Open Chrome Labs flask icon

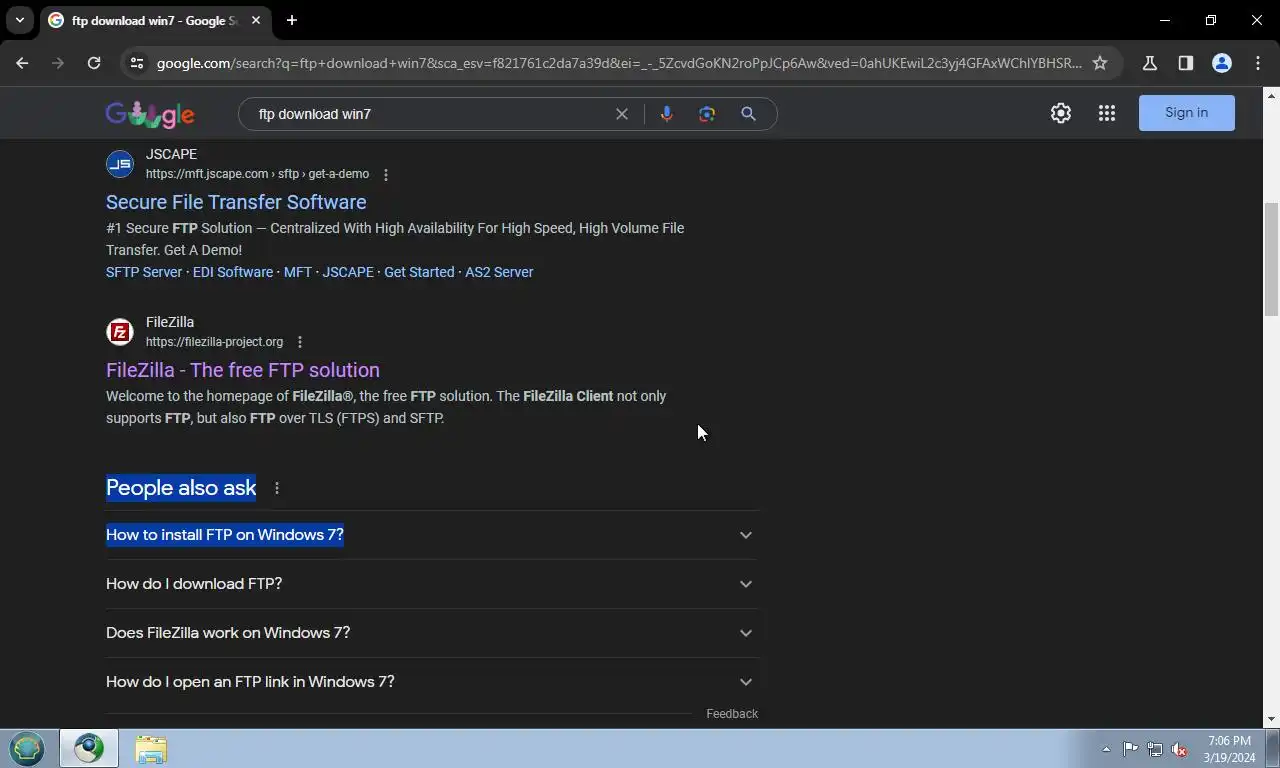pos(1149,63)
